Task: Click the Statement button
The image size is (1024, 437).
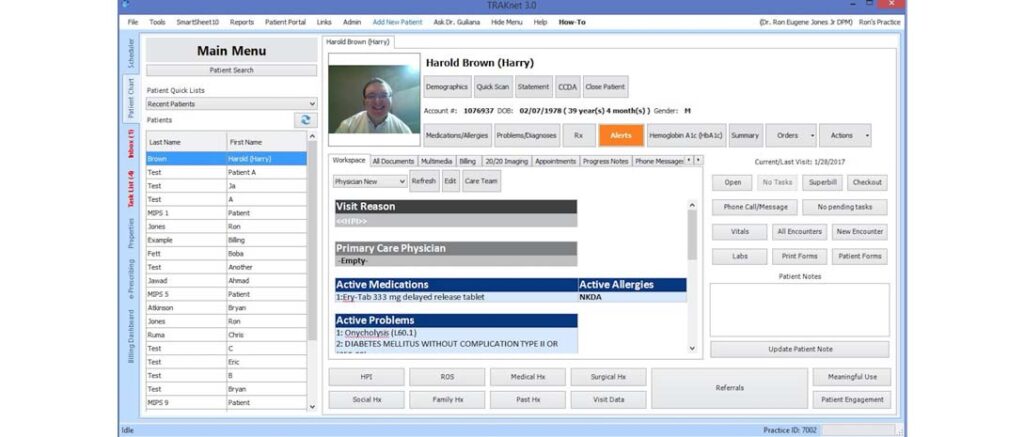Action: [x=534, y=86]
